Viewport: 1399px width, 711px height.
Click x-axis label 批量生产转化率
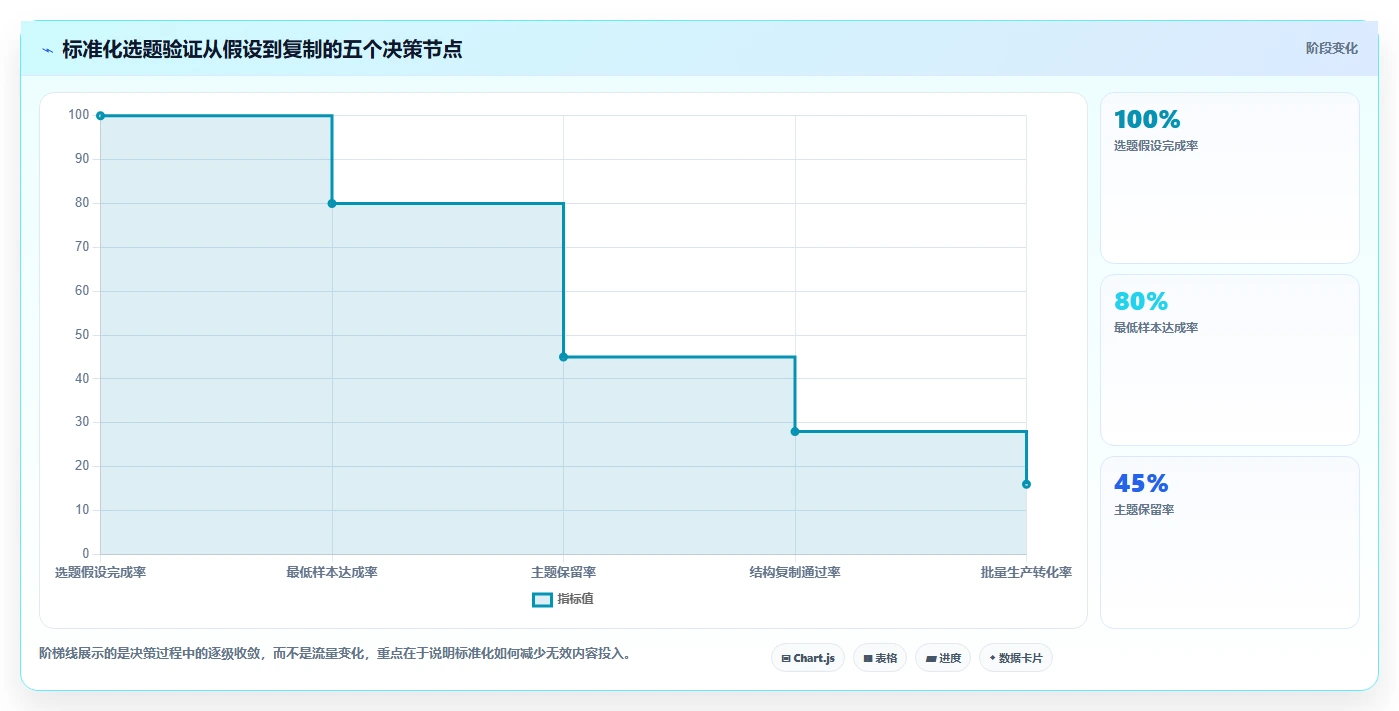1026,573
